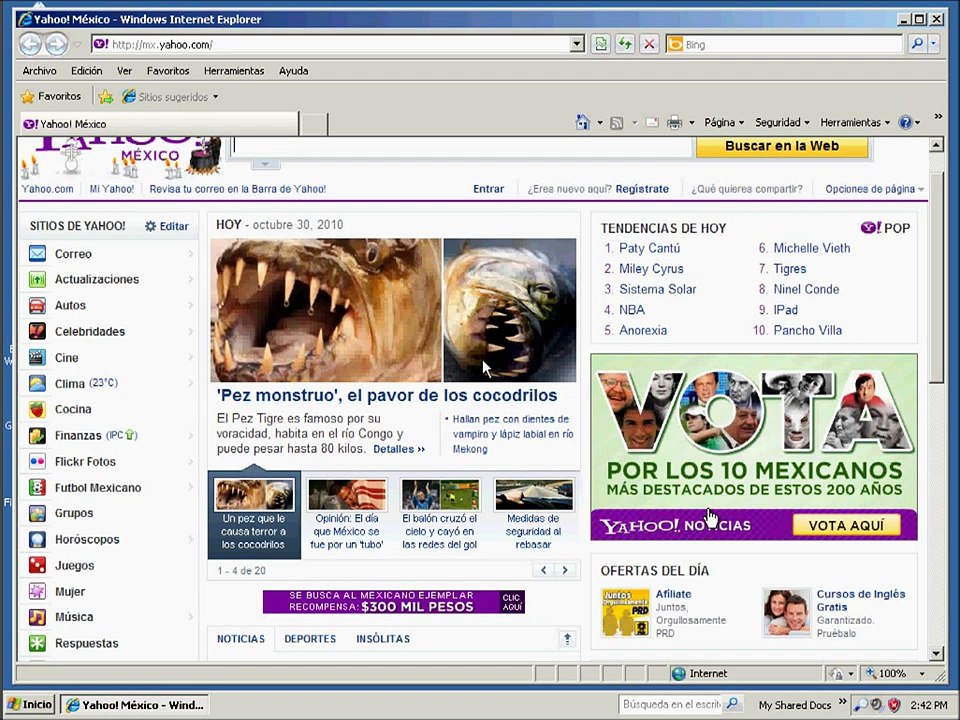Open the Página command bar dropdown
960x720 pixels.
(x=724, y=122)
